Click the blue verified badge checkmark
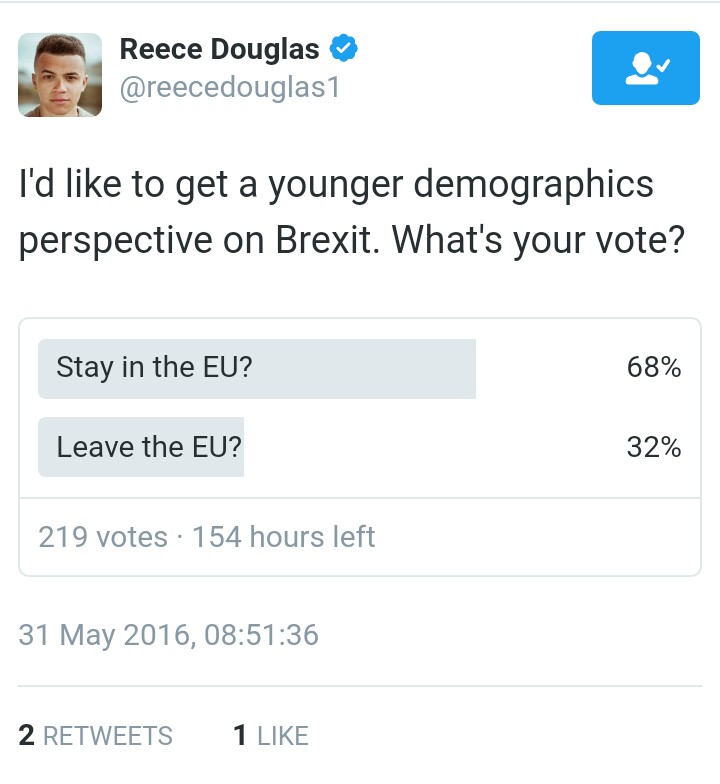 click(345, 48)
